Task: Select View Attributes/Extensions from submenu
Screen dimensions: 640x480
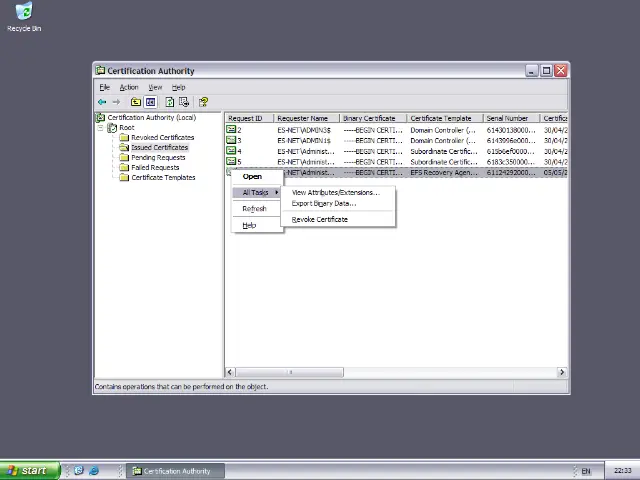Action: (x=338, y=193)
